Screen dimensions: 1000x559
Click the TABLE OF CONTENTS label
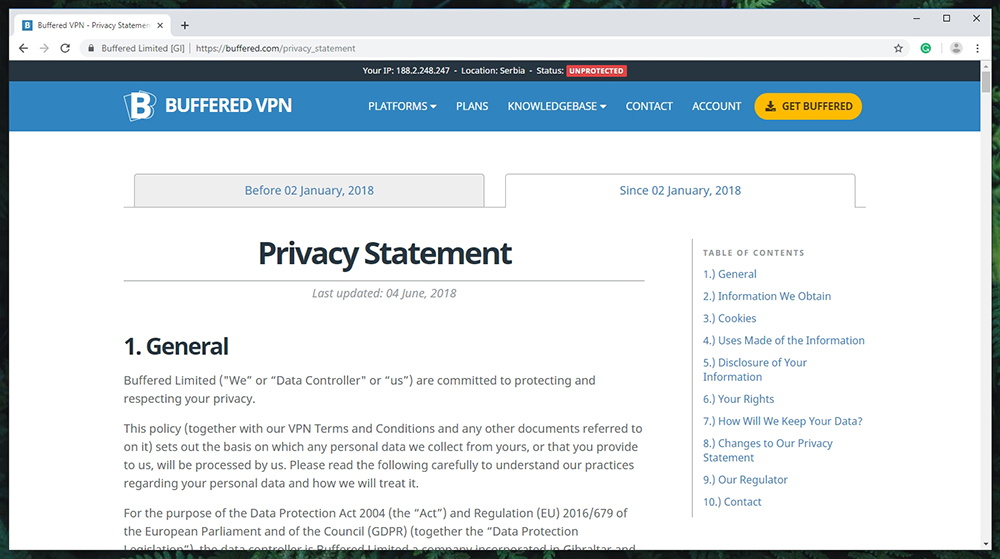click(754, 253)
